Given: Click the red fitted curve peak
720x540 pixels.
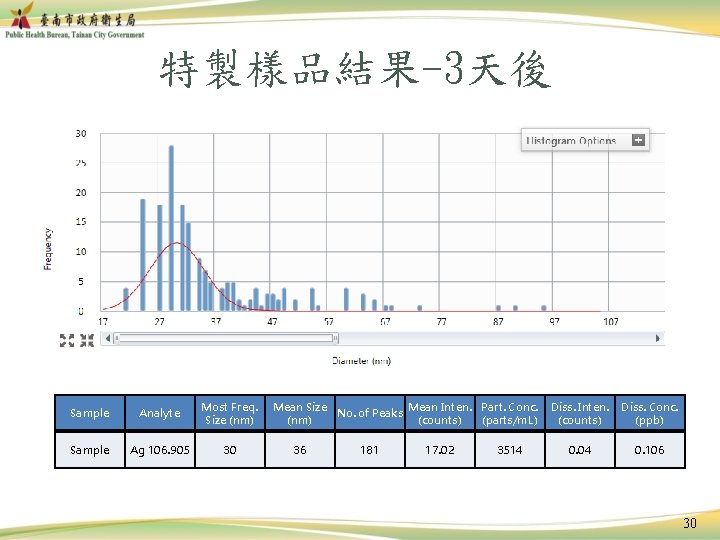Looking at the screenshot, I should click(x=177, y=242).
